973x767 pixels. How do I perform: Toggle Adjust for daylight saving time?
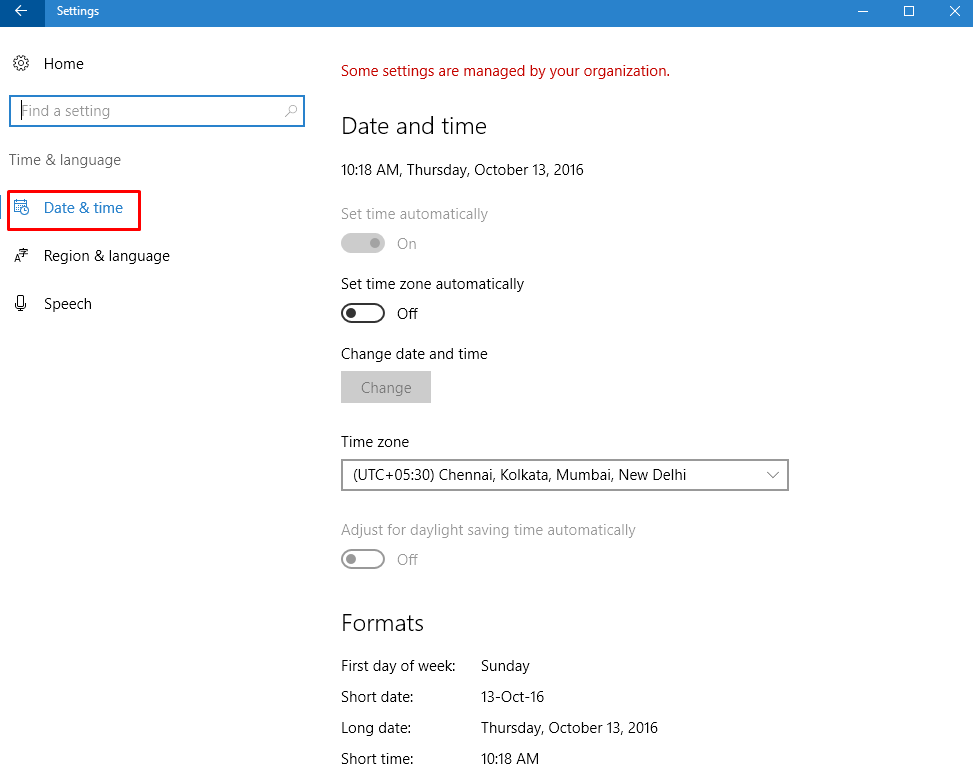pyautogui.click(x=362, y=558)
